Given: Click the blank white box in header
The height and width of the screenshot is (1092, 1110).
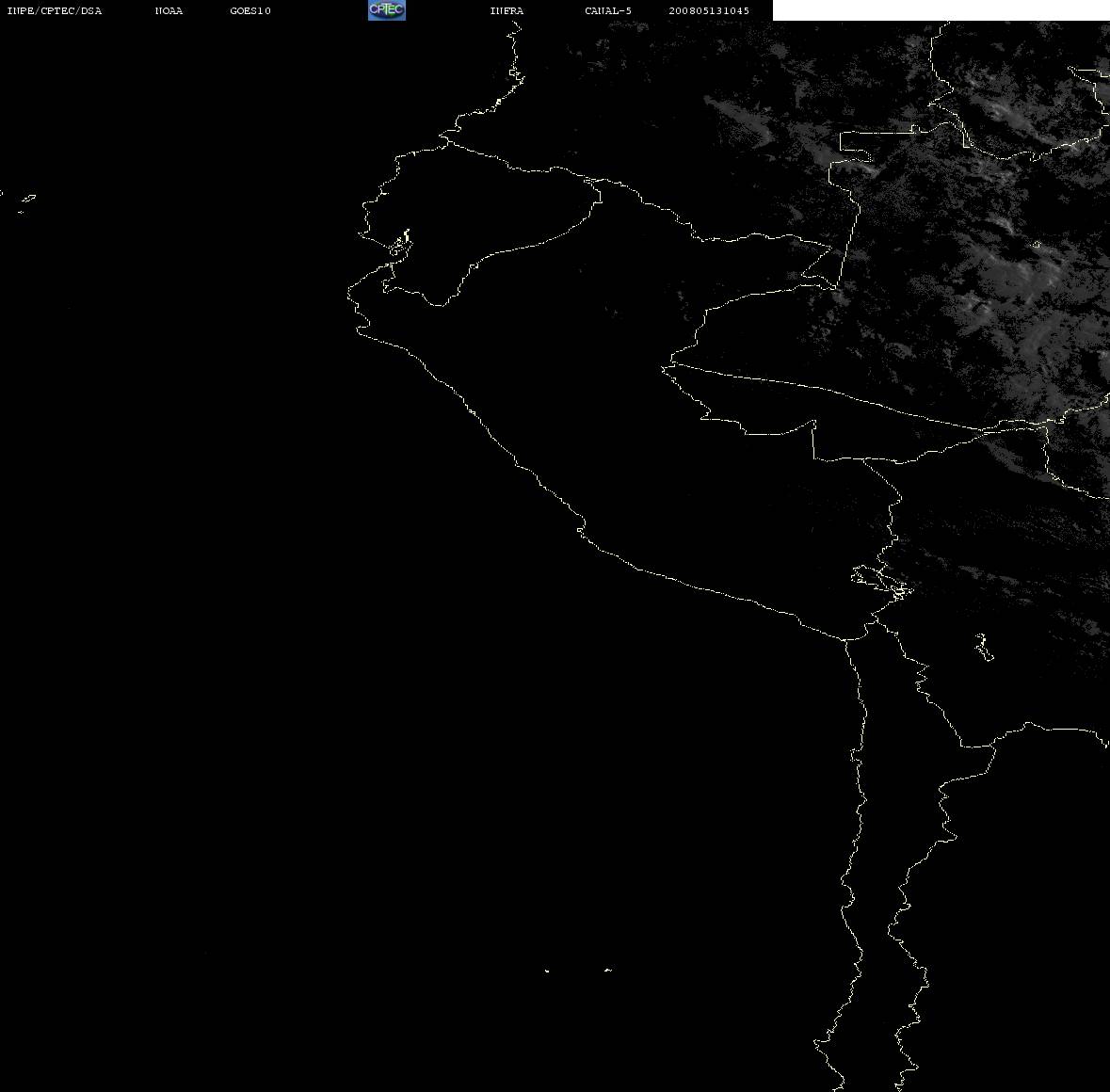Looking at the screenshot, I should 941,10.
